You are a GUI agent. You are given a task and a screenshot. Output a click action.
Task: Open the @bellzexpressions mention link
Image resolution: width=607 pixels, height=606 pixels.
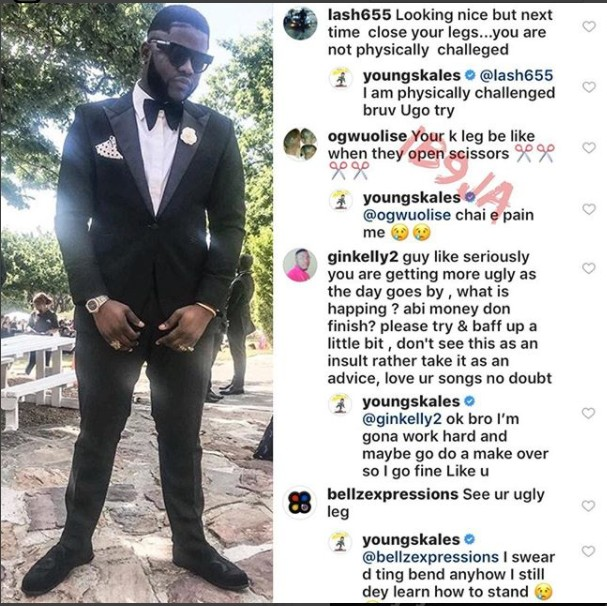click(x=430, y=557)
